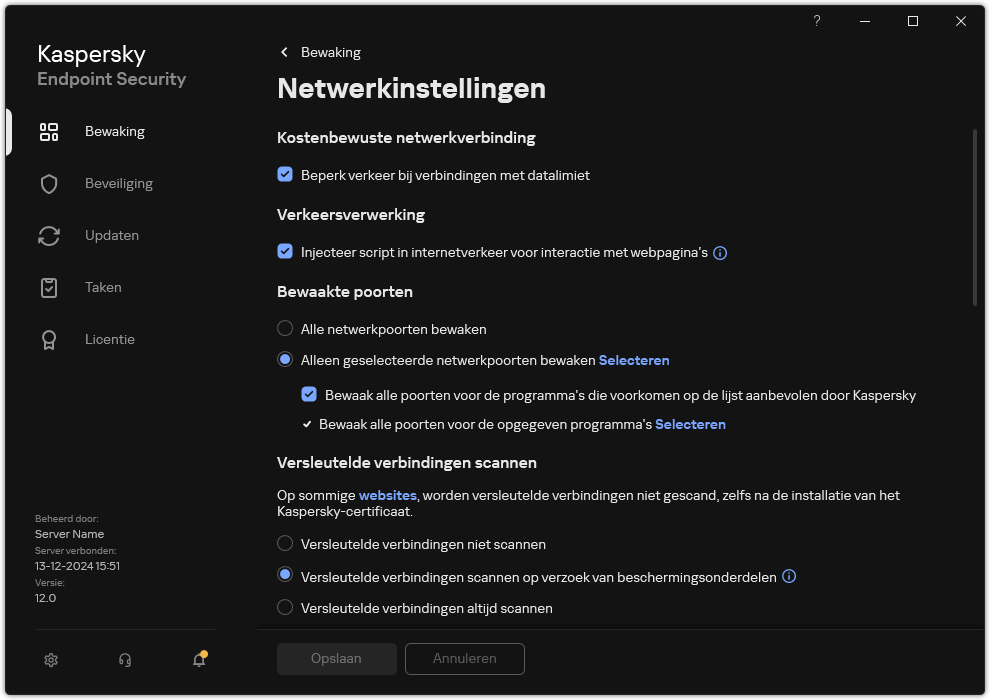
Task: Select 'Alle netwerkpoorten bewaken'
Action: (286, 329)
